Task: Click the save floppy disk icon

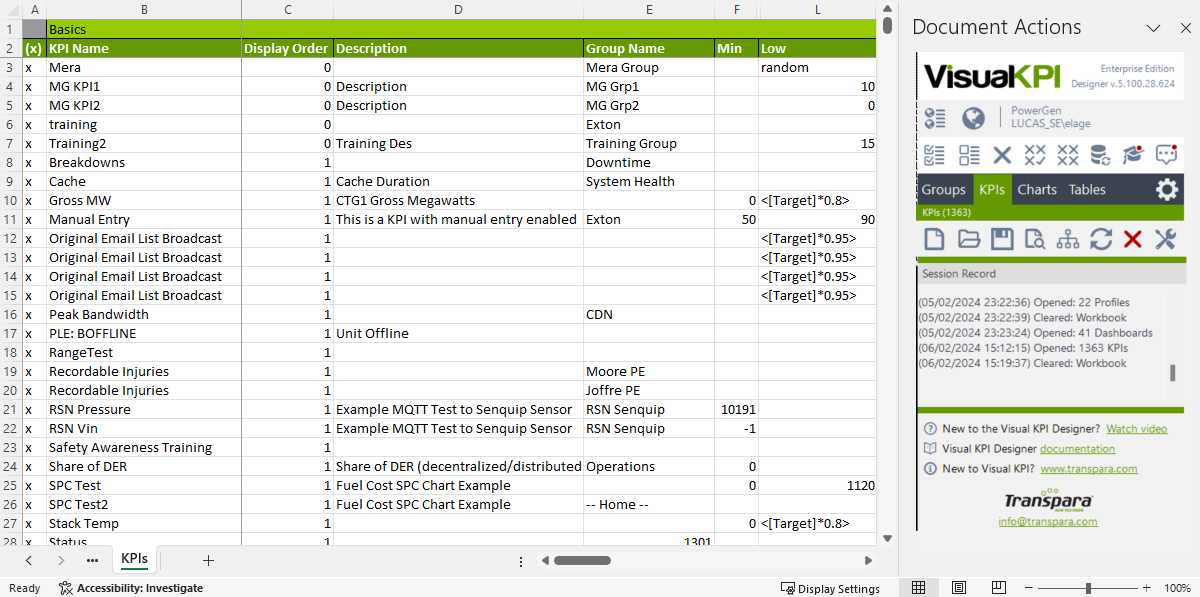Action: click(1001, 239)
